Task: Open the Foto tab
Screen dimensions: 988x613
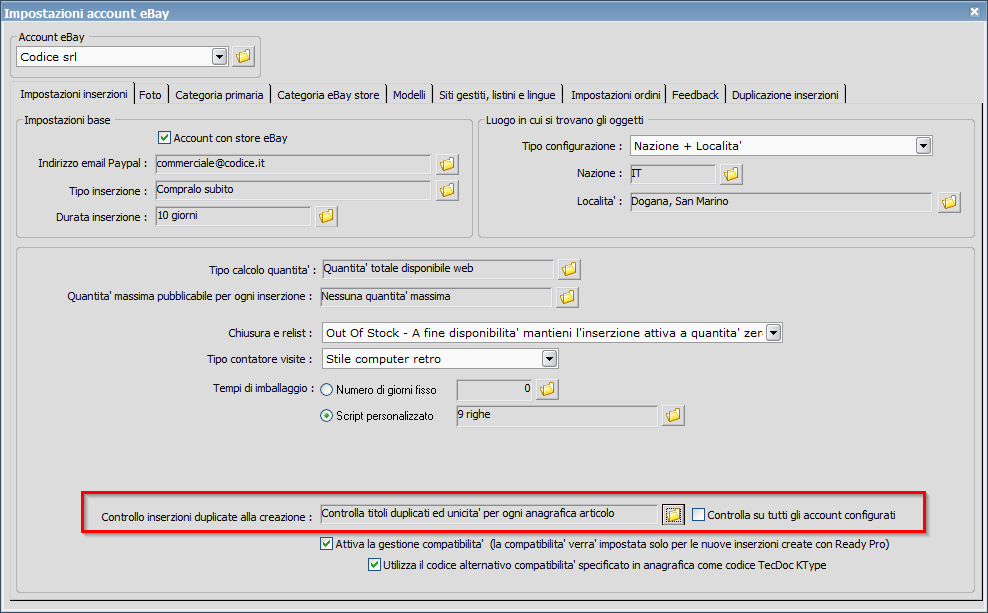Action: click(150, 95)
